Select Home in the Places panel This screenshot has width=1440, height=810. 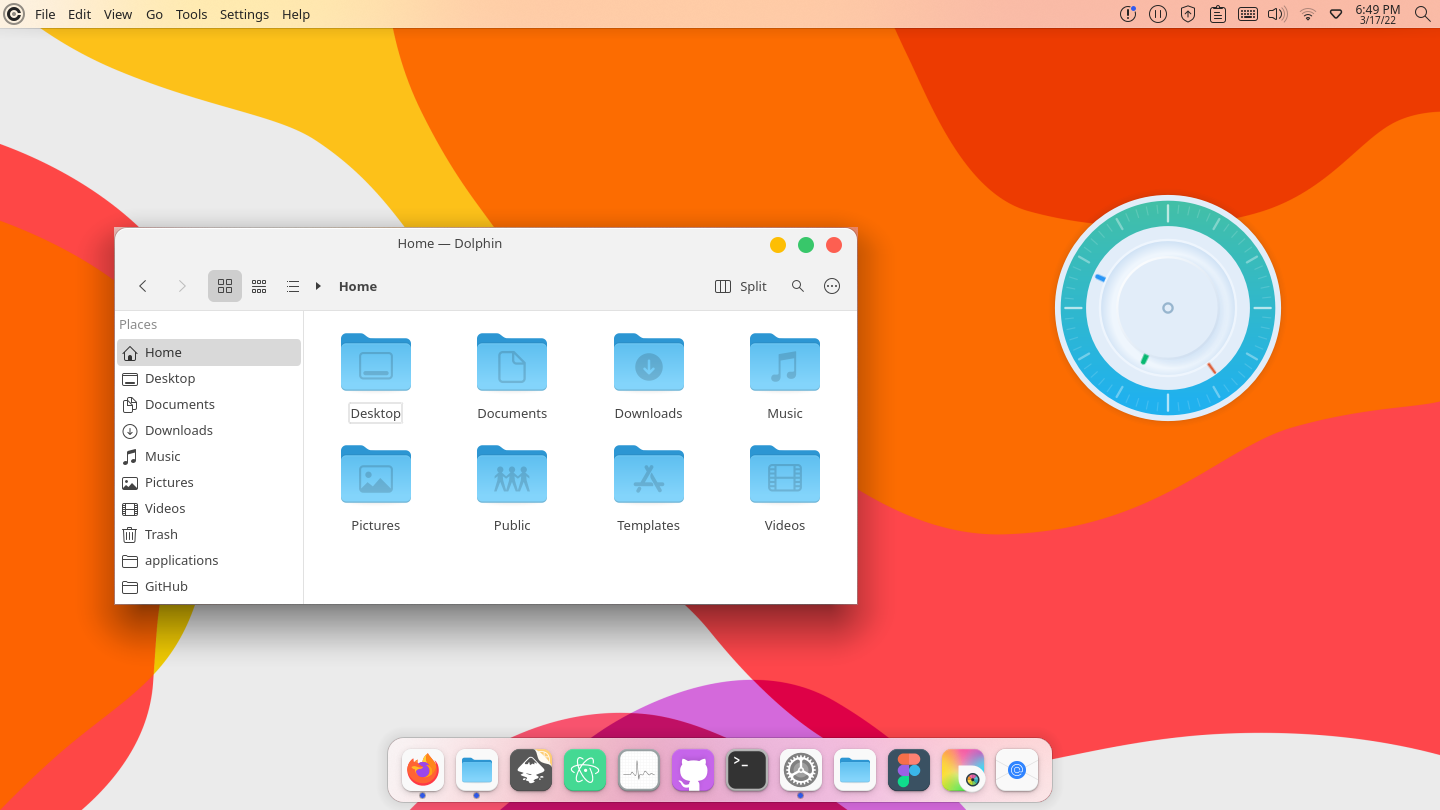[209, 352]
